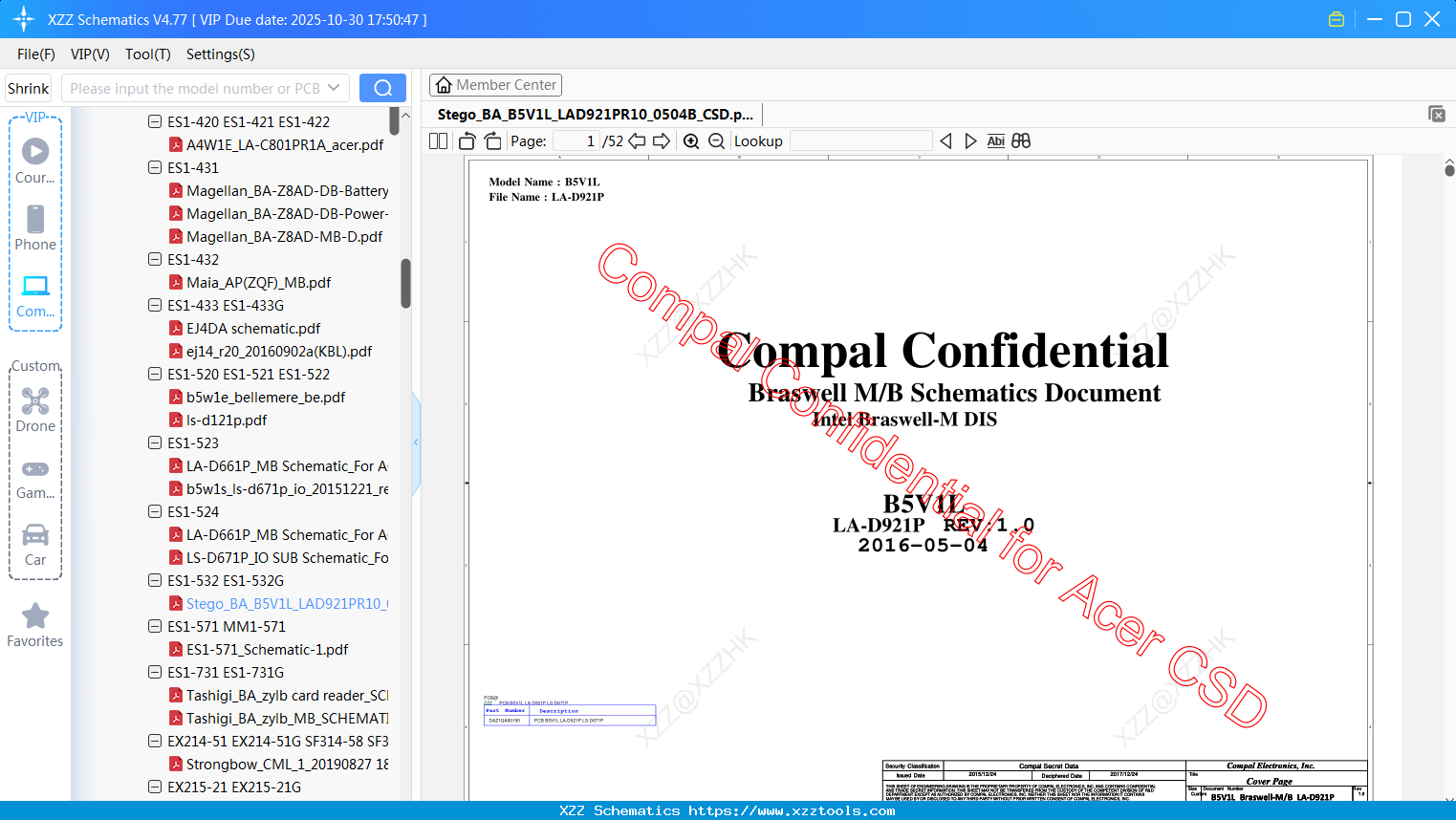Collapse the ES1-431 tree node

[x=155, y=167]
